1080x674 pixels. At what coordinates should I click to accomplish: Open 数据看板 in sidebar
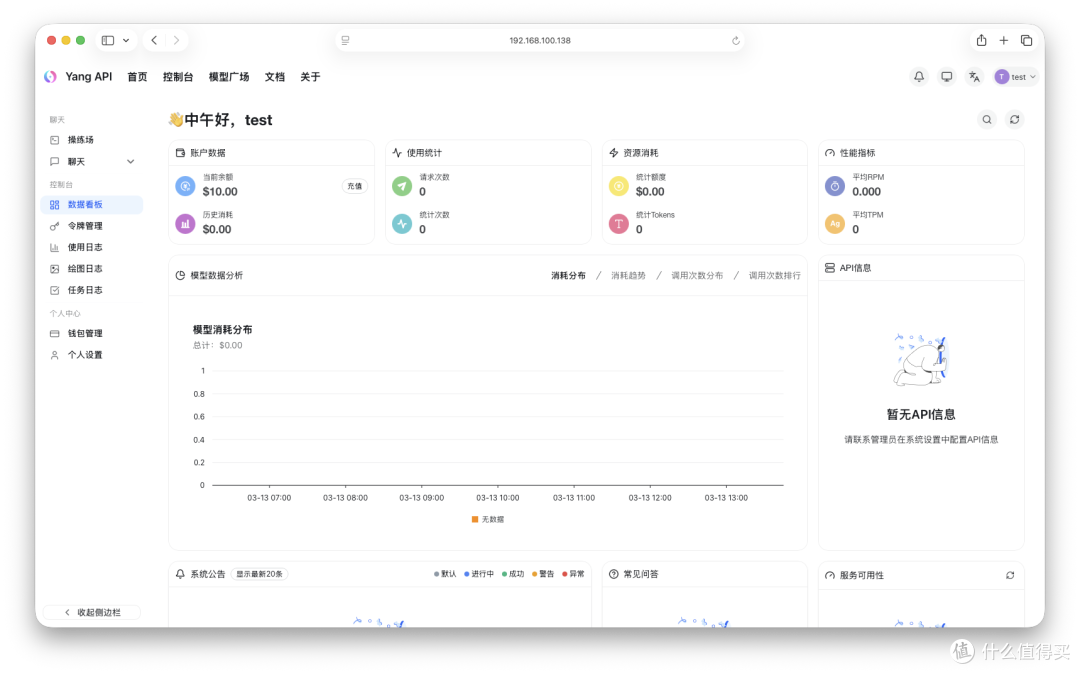click(x=92, y=204)
